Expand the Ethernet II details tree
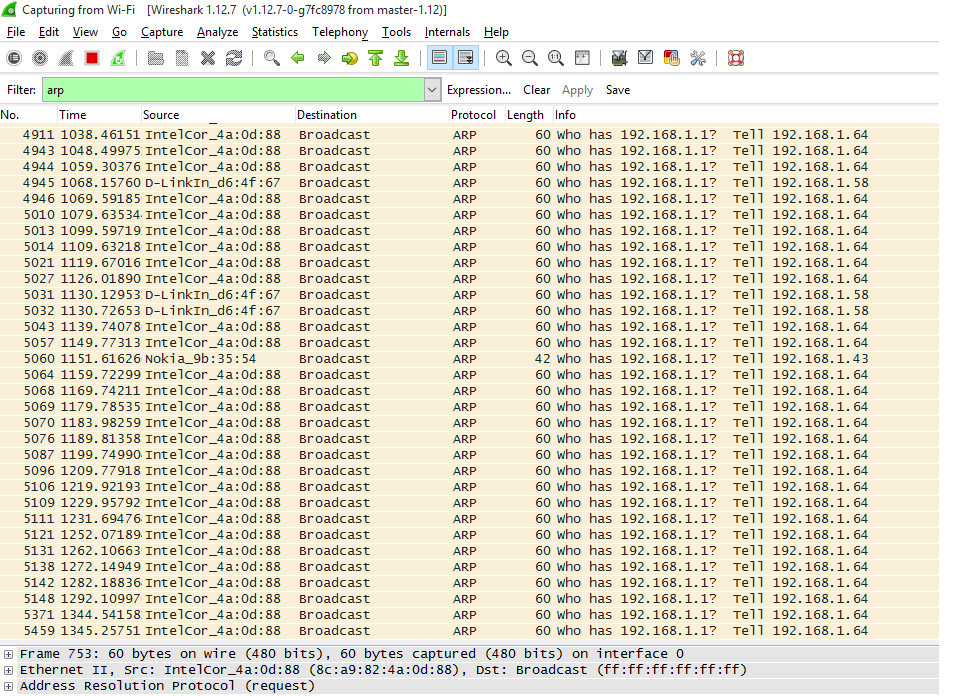This screenshot has height=696, width=960. pyautogui.click(x=9, y=670)
